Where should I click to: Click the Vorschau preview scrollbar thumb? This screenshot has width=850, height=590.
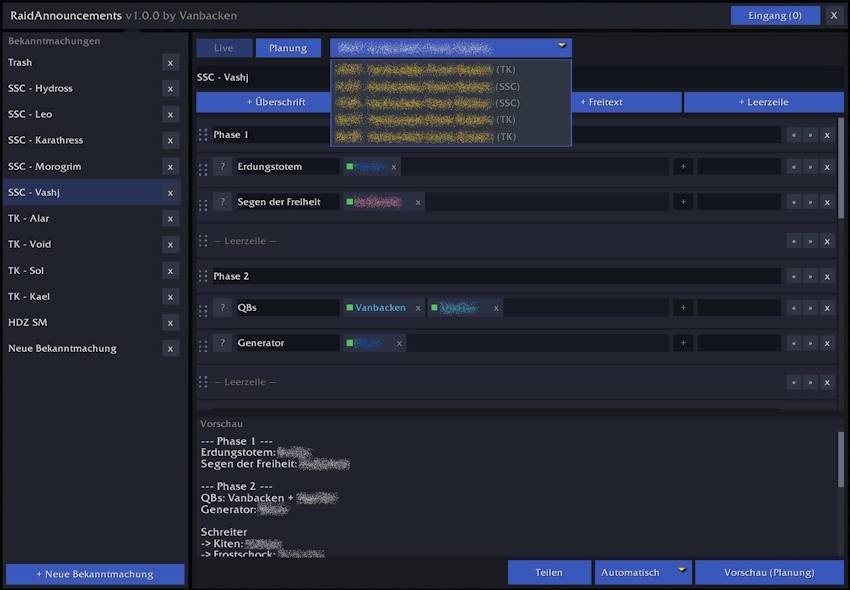841,459
